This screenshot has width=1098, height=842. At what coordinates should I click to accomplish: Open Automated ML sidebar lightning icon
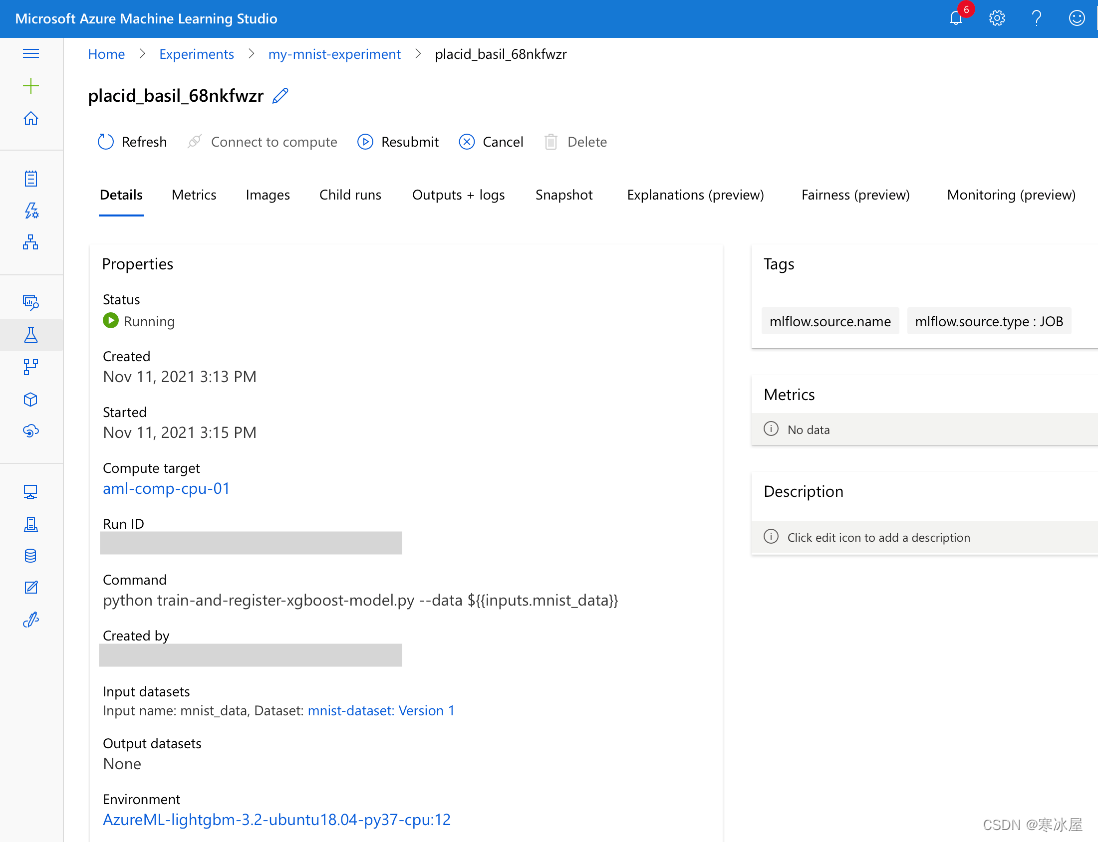pyautogui.click(x=31, y=210)
